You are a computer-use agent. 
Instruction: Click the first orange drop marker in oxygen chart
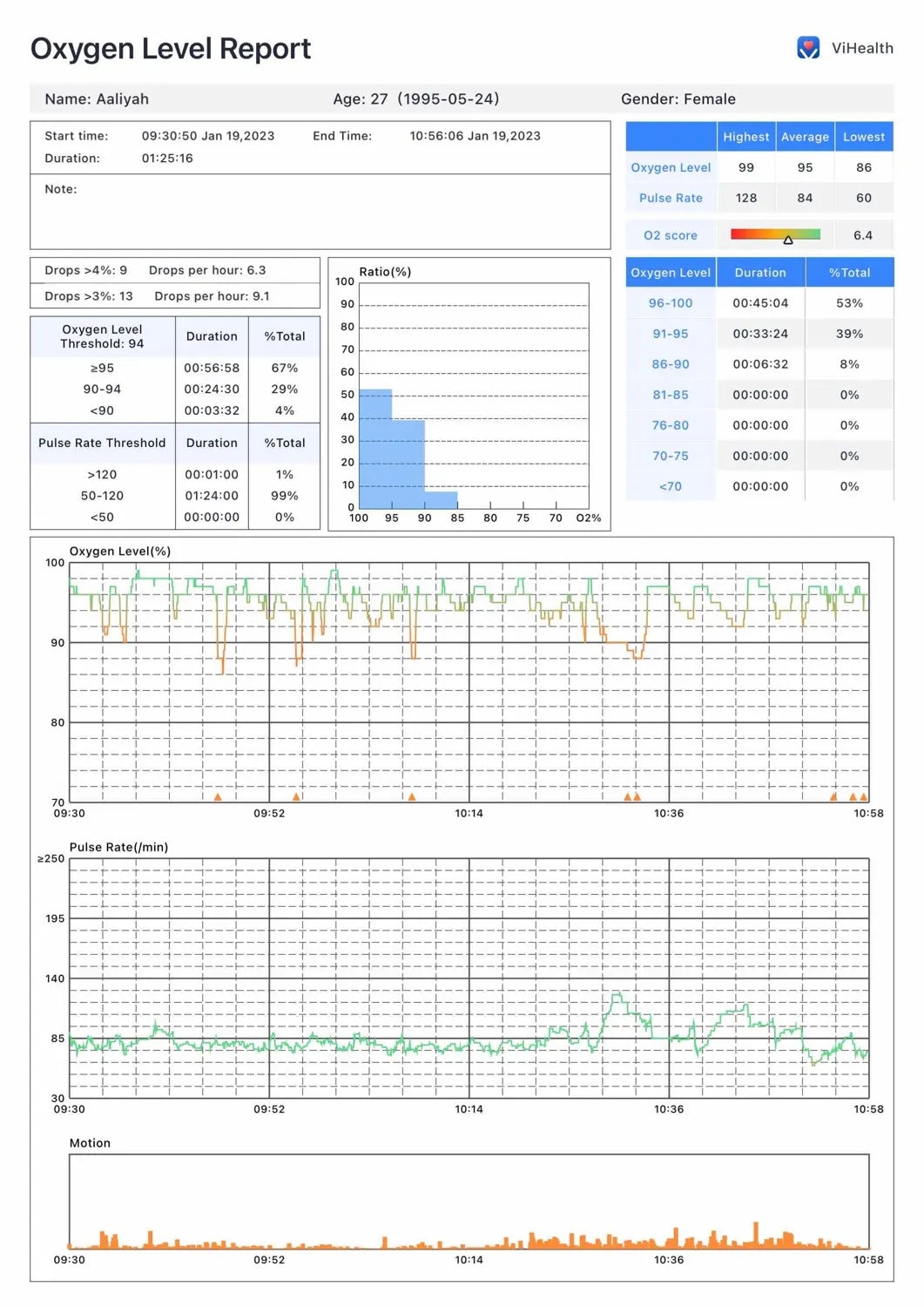218,796
